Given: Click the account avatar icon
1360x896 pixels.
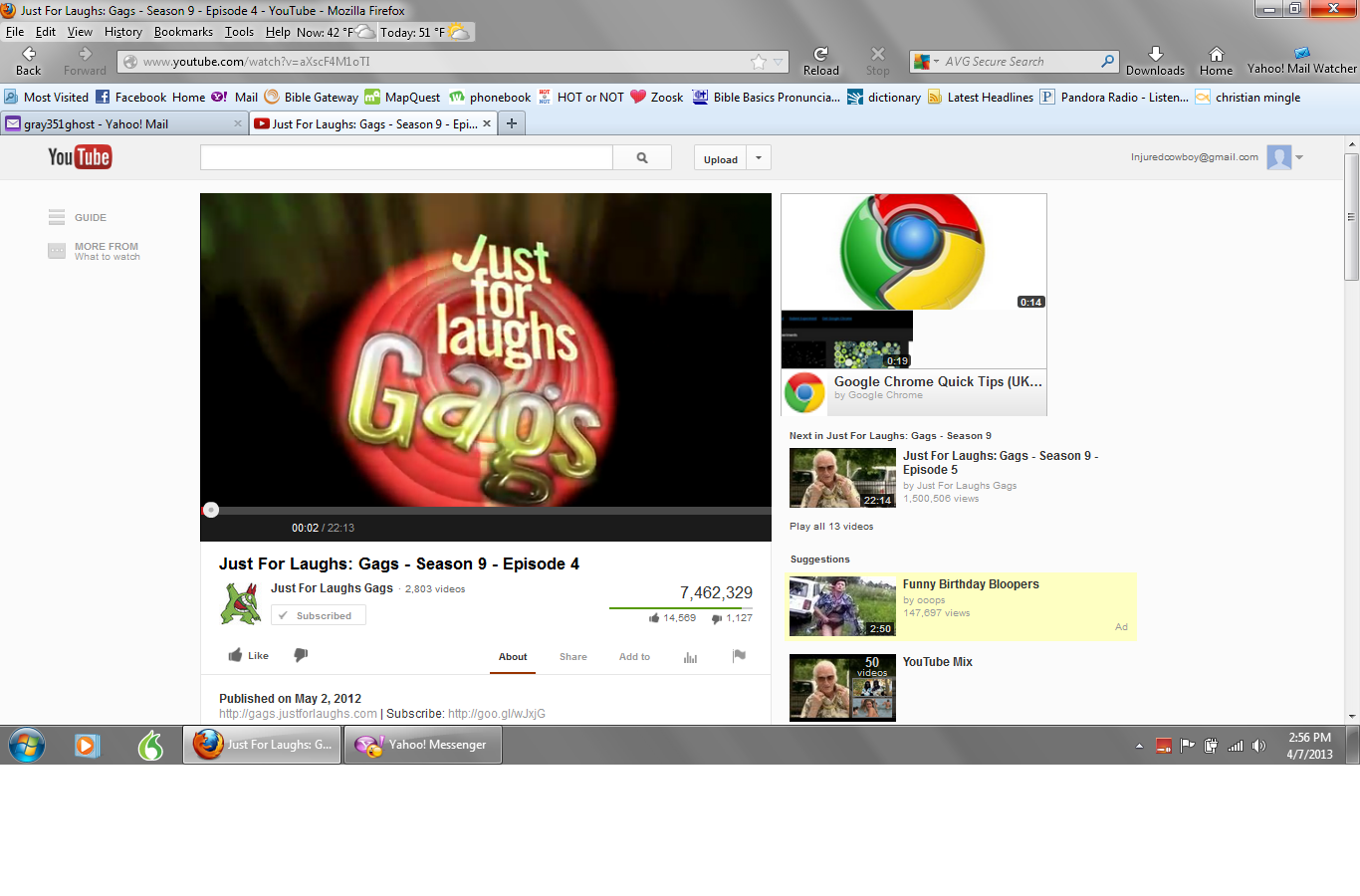Looking at the screenshot, I should pyautogui.click(x=1279, y=157).
